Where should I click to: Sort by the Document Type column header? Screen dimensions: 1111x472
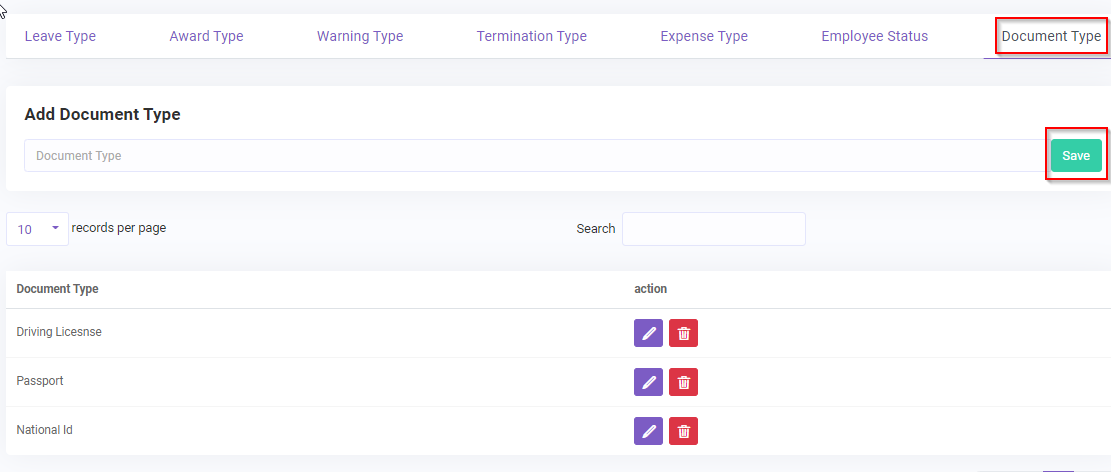[x=58, y=289]
